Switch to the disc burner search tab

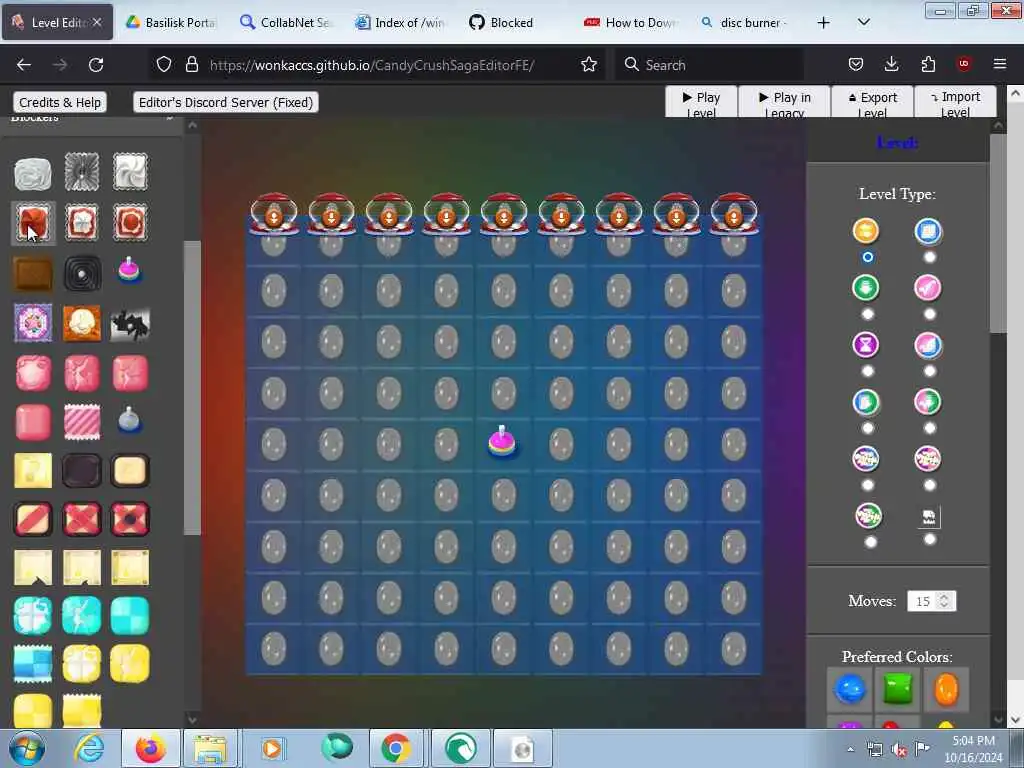(x=744, y=22)
